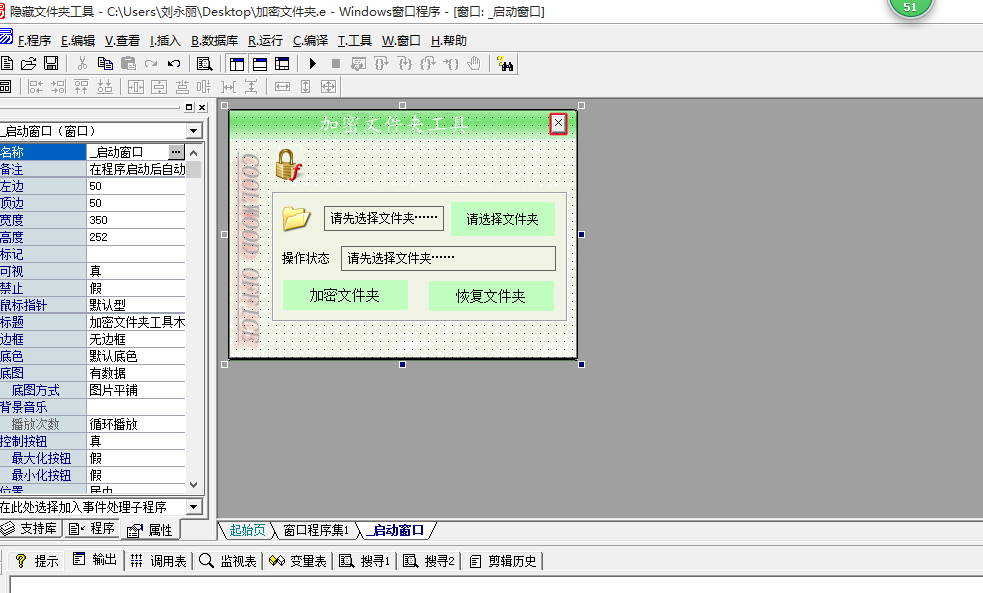Open the W.窗口 menu
This screenshot has height=593, width=983.
(x=401, y=41)
